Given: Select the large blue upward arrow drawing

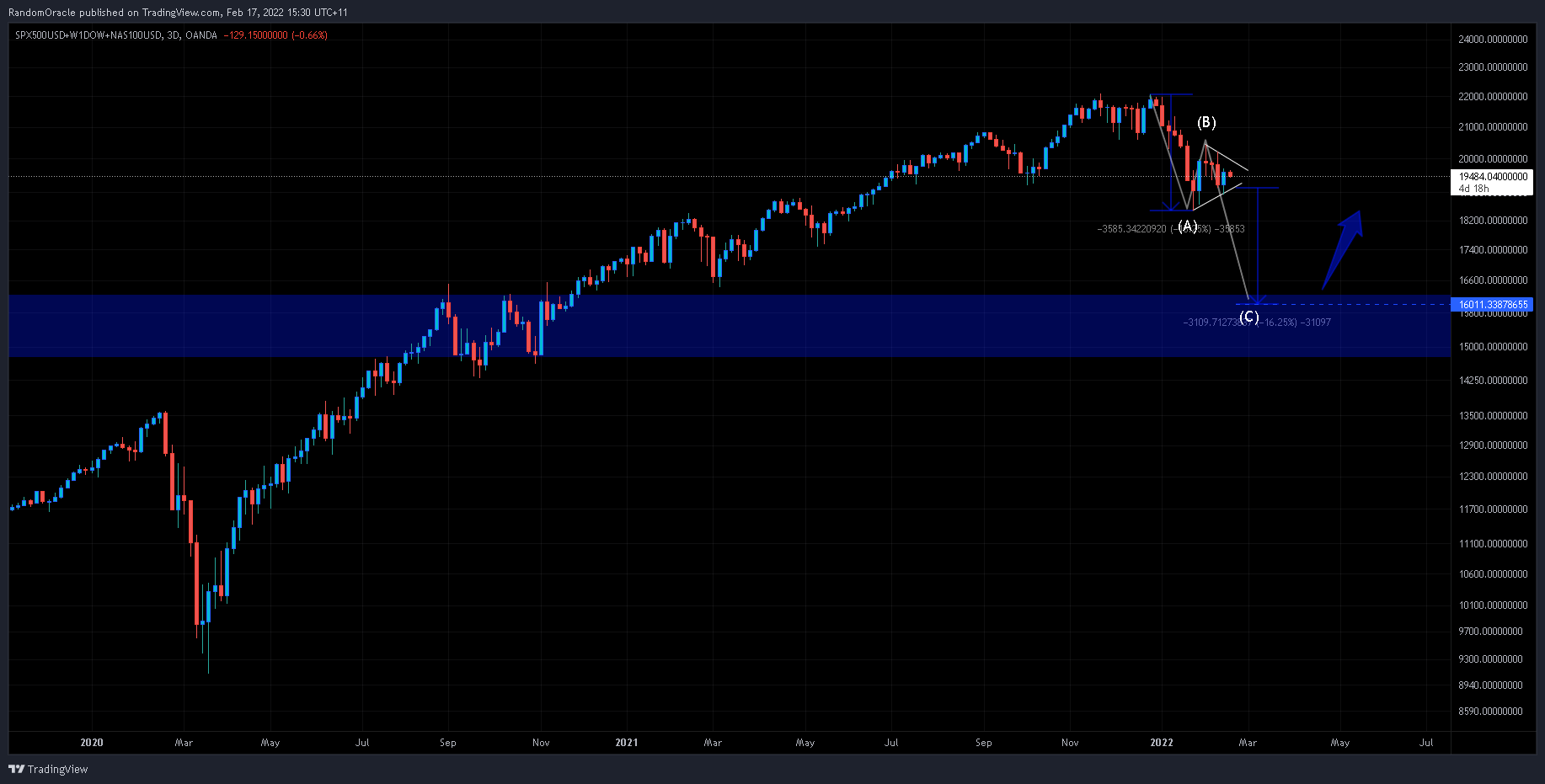Looking at the screenshot, I should click(x=1343, y=248).
